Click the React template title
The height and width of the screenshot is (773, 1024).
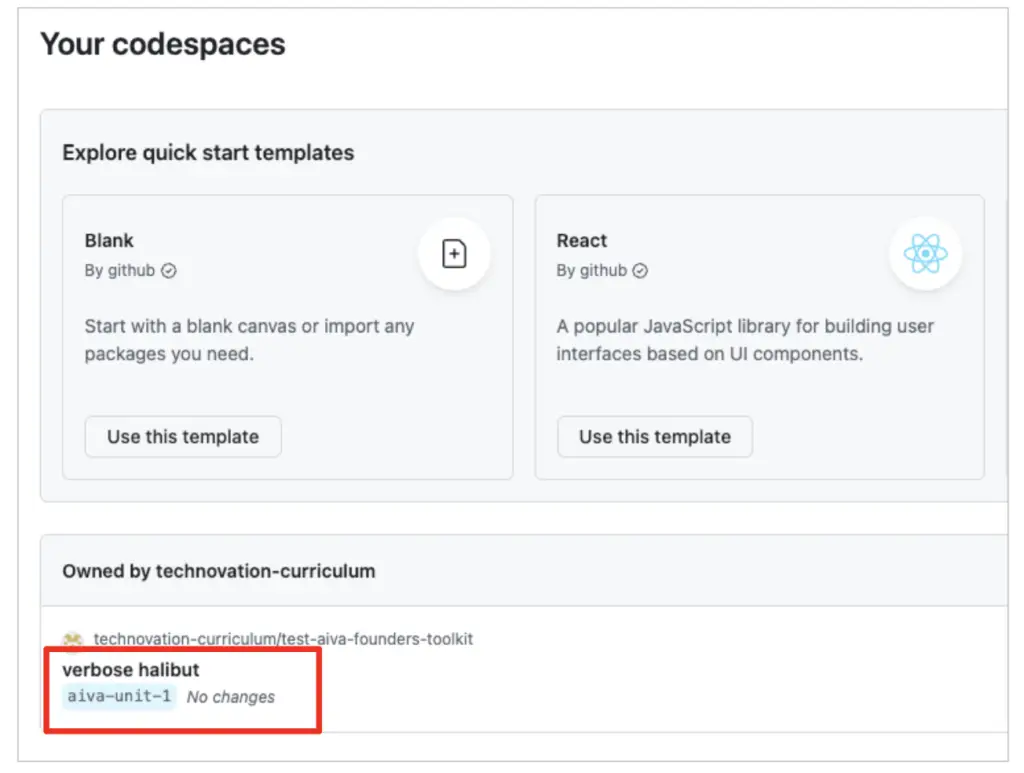point(582,241)
